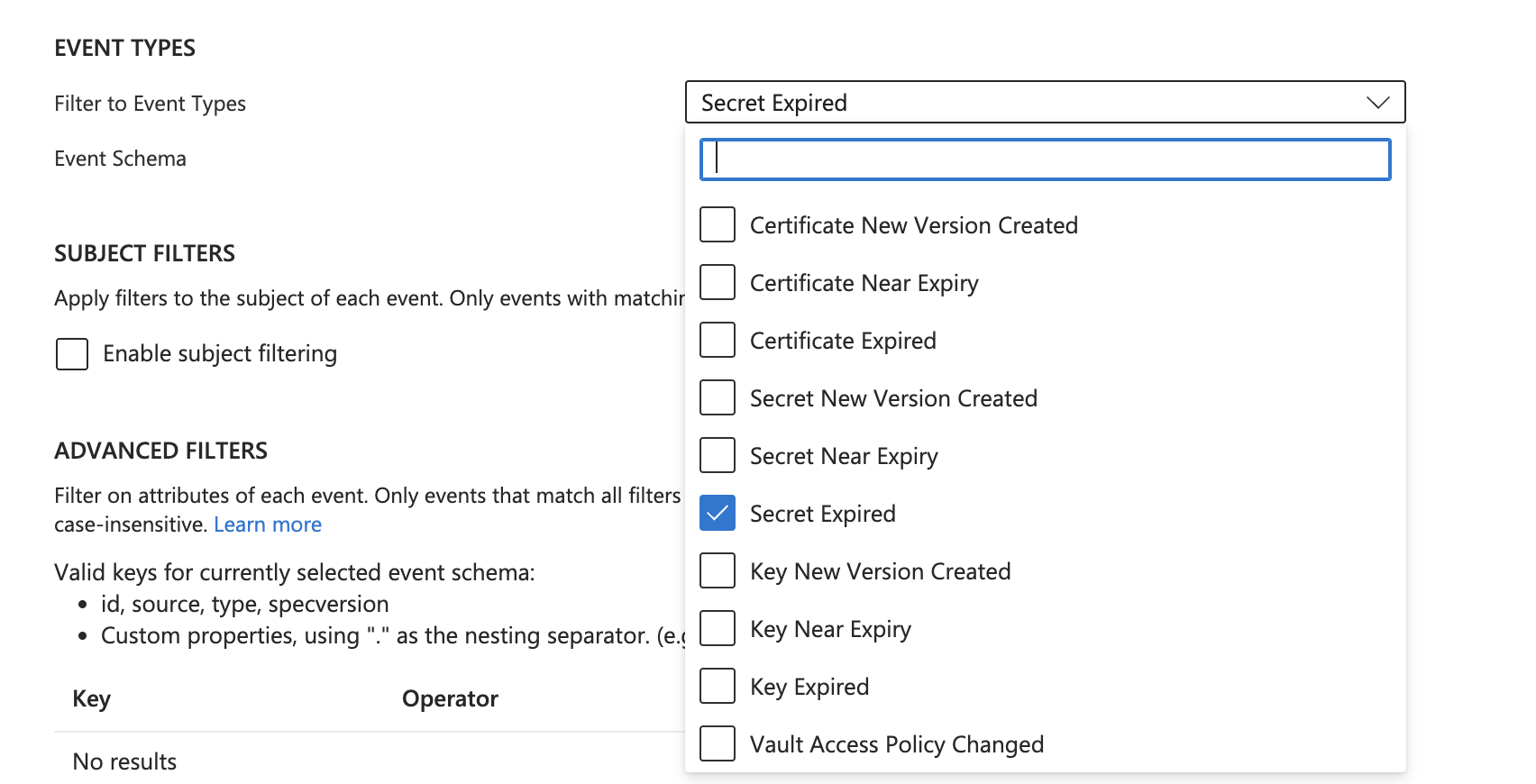The width and height of the screenshot is (1536, 784).
Task: Click the Operator column header
Action: click(450, 698)
